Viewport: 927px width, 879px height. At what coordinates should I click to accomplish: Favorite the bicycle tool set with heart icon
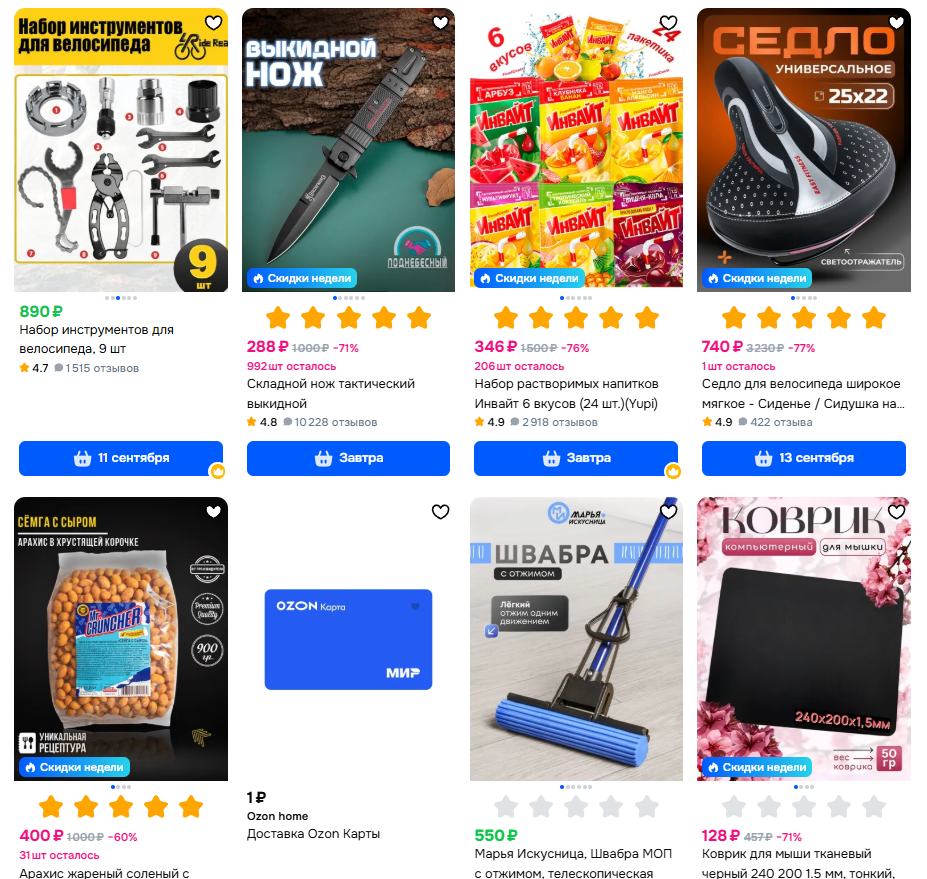click(213, 23)
